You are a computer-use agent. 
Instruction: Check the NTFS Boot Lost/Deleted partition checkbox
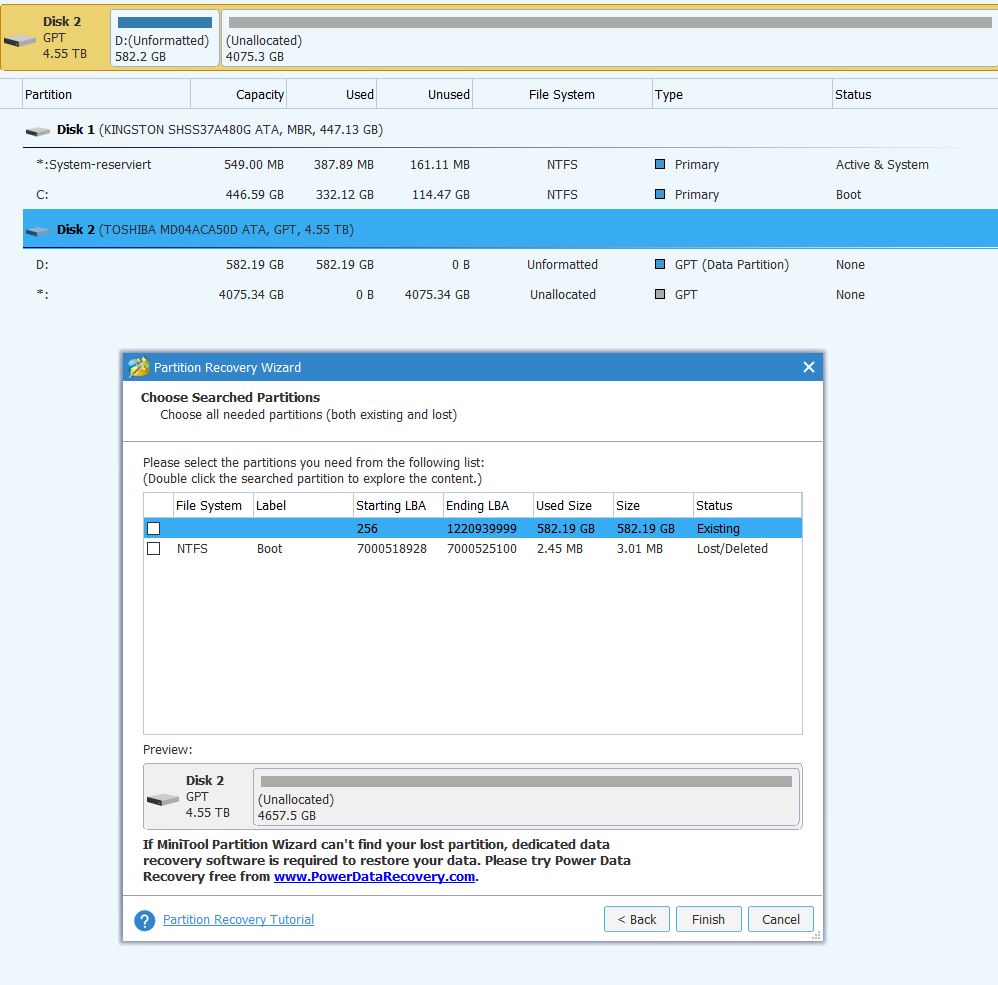click(x=153, y=548)
